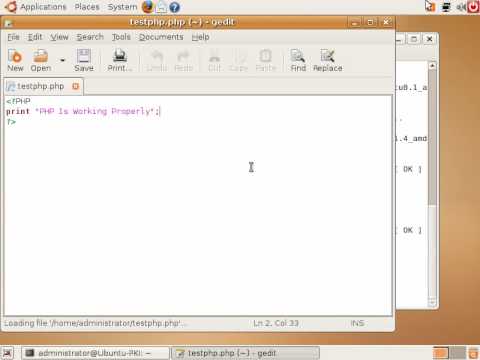Click the print 'PHP Is Working Properly' line
Image resolution: width=480 pixels, height=360 pixels.
[83, 111]
